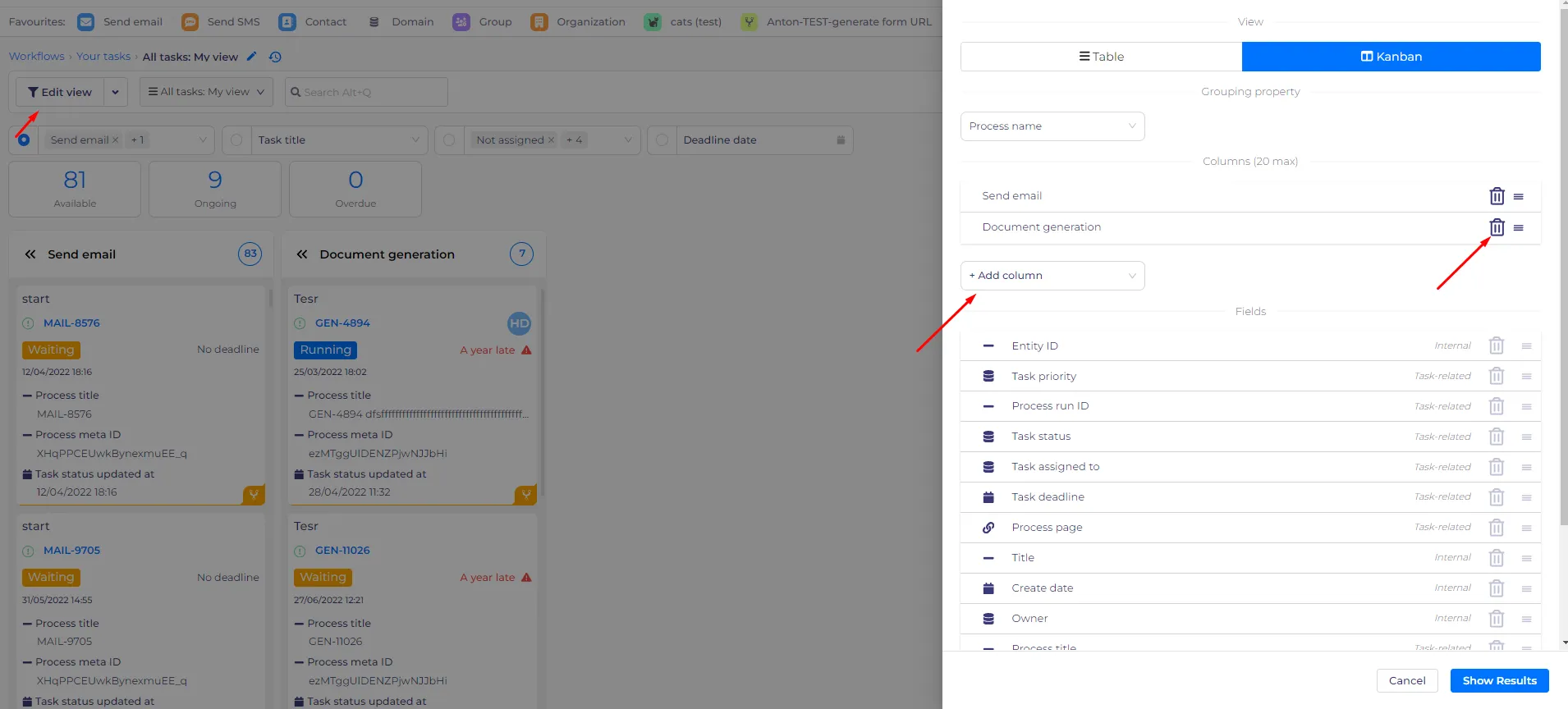
Task: Click calendar icon in Deadline date filter
Action: pyautogui.click(x=841, y=140)
